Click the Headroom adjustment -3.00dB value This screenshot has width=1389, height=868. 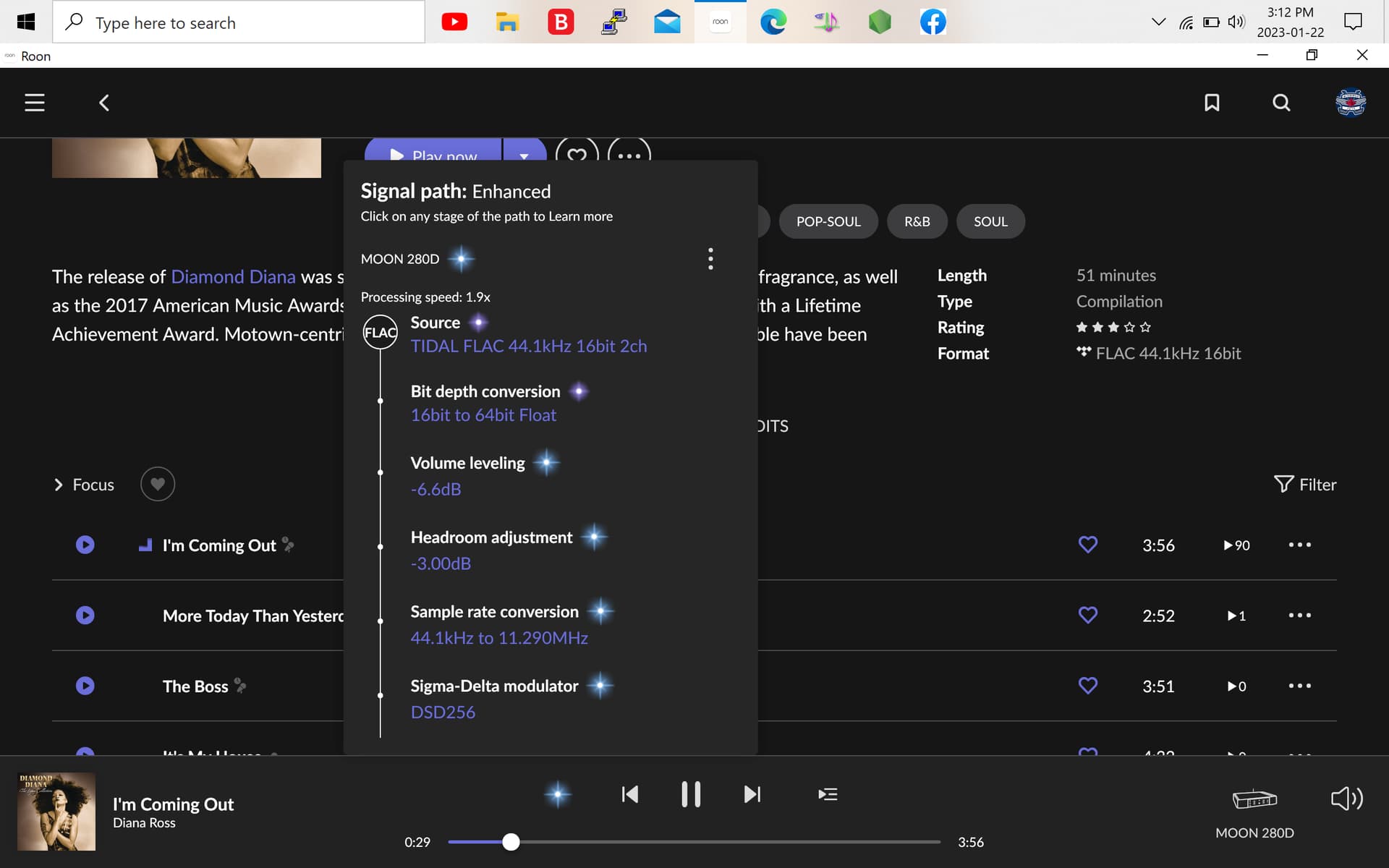441,563
